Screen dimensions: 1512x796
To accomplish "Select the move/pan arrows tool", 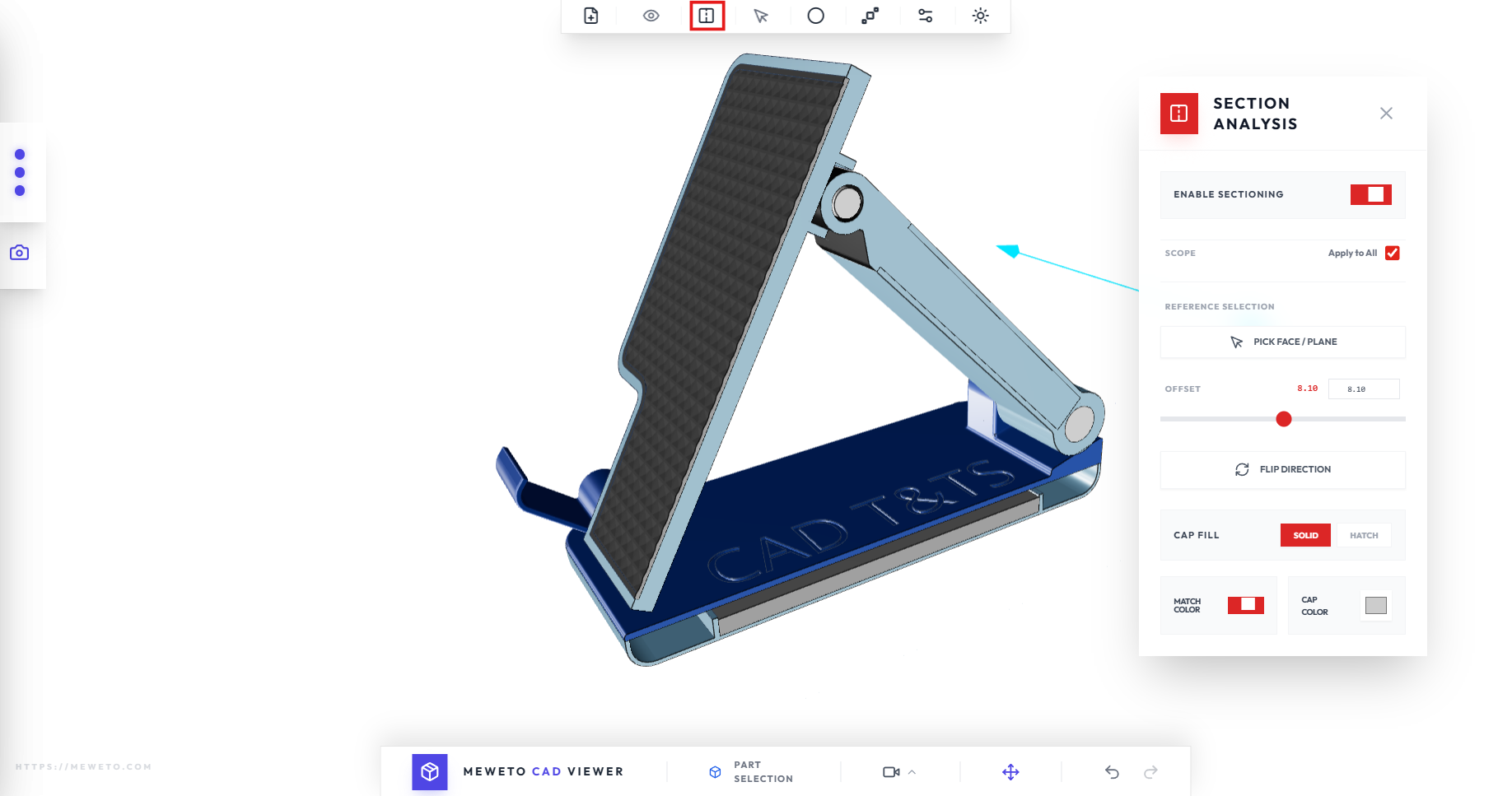I will 1010,772.
